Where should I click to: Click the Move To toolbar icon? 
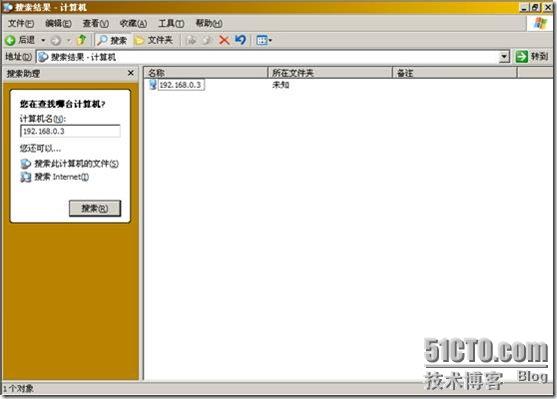pos(191,40)
